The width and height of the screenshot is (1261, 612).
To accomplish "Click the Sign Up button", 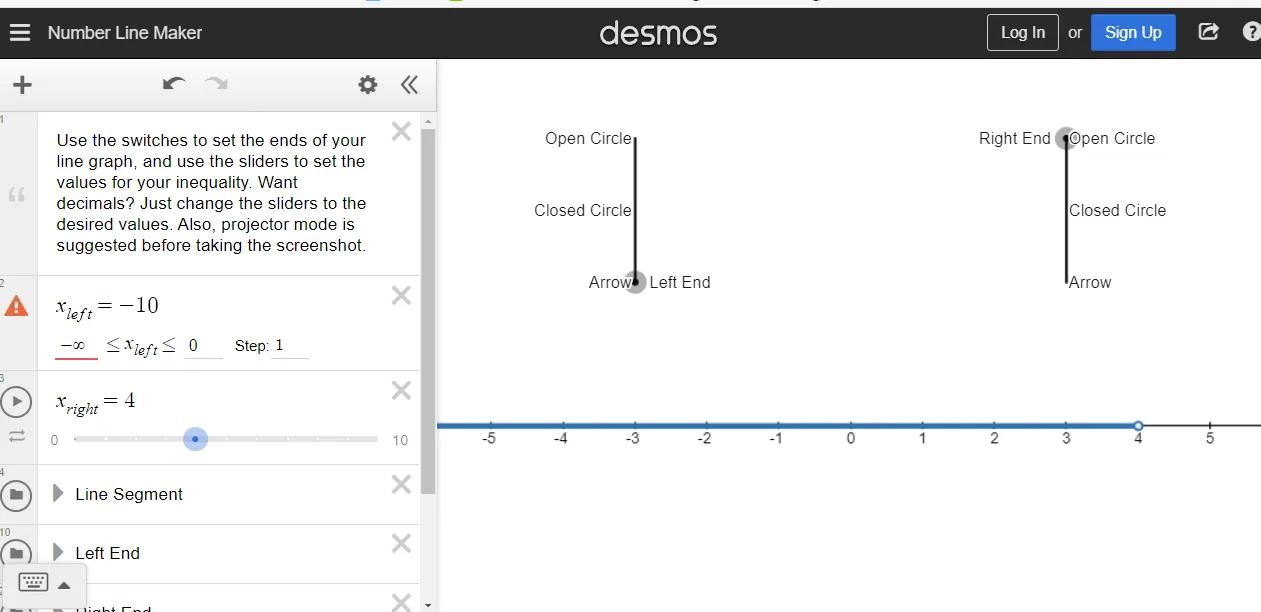I will tap(1133, 32).
